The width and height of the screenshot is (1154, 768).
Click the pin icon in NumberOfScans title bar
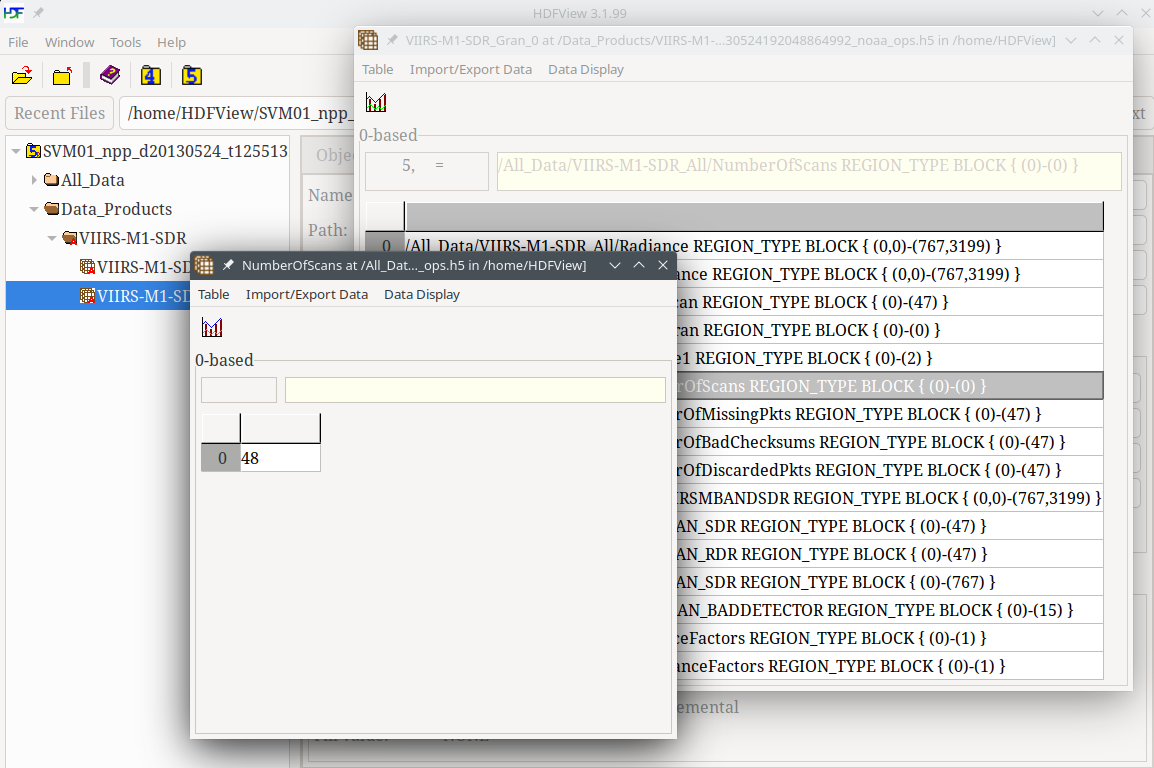pos(228,265)
